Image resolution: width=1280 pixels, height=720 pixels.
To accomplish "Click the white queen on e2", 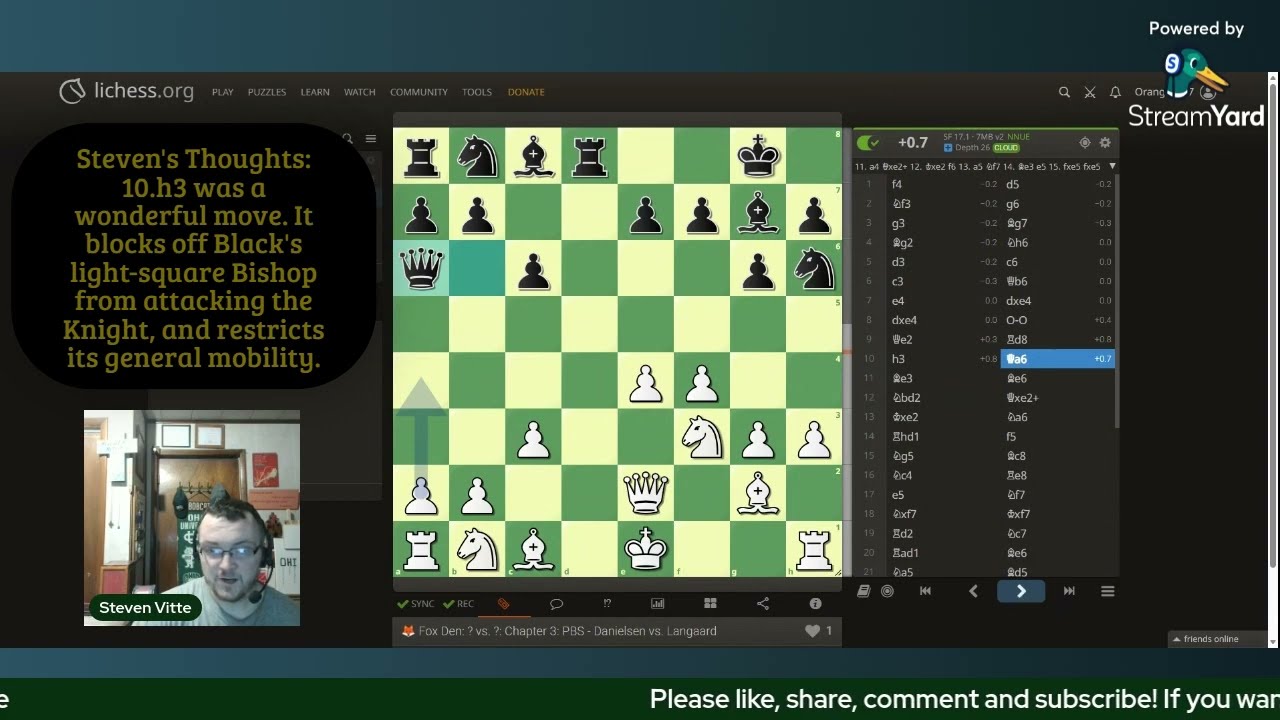I will [x=645, y=492].
